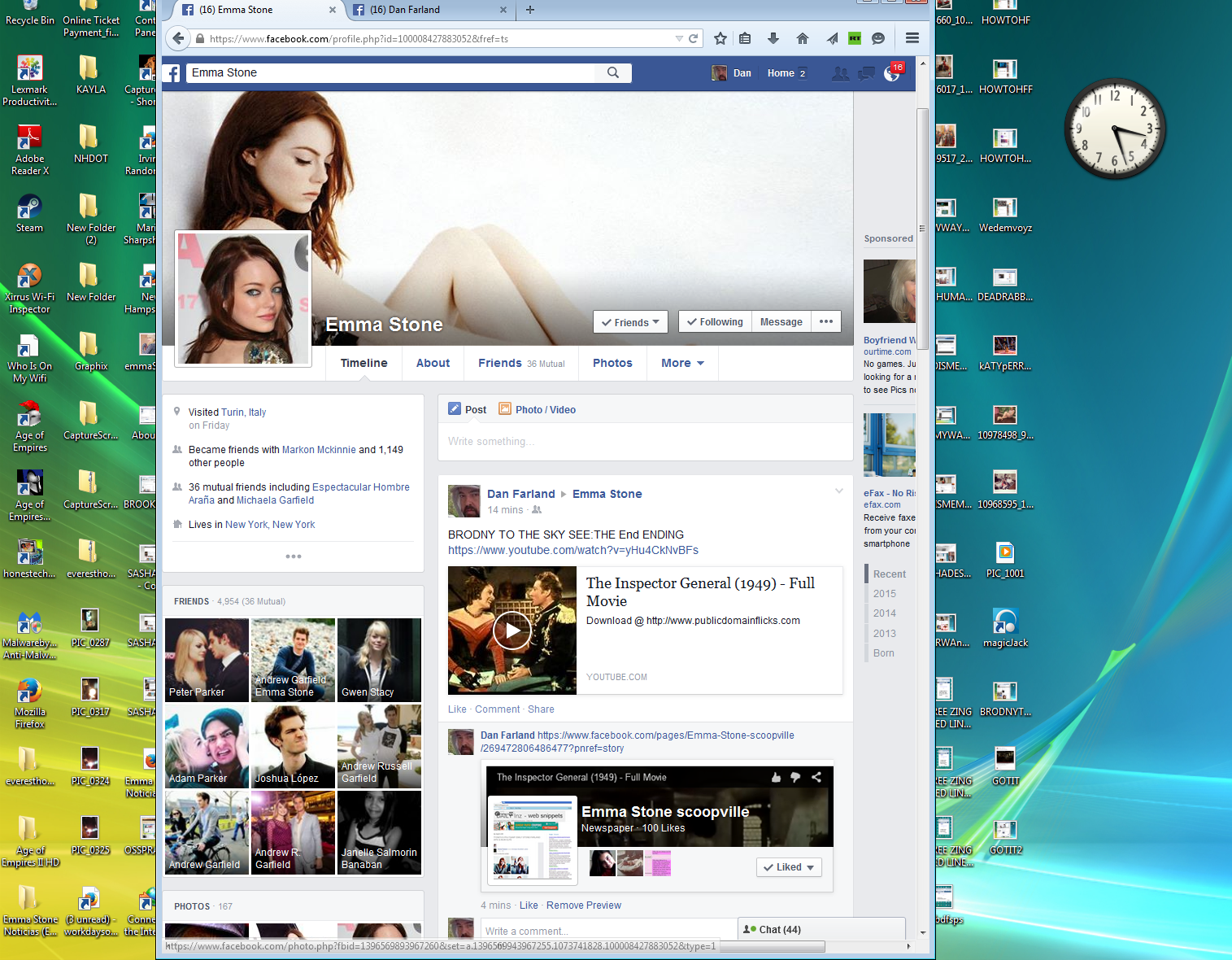Viewport: 1232px width, 960px height.
Task: Click the Facebook logo icon
Action: tap(172, 73)
